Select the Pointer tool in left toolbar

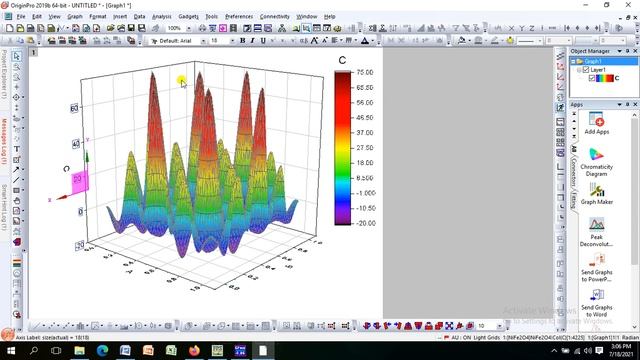click(x=16, y=56)
